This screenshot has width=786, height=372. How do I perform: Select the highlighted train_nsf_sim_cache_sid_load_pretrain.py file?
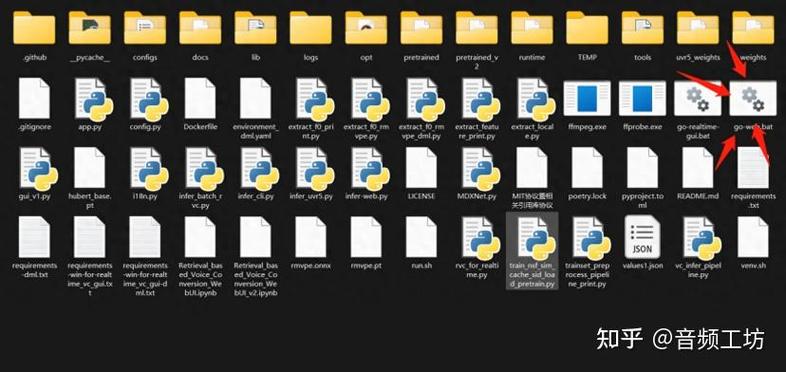click(x=532, y=251)
